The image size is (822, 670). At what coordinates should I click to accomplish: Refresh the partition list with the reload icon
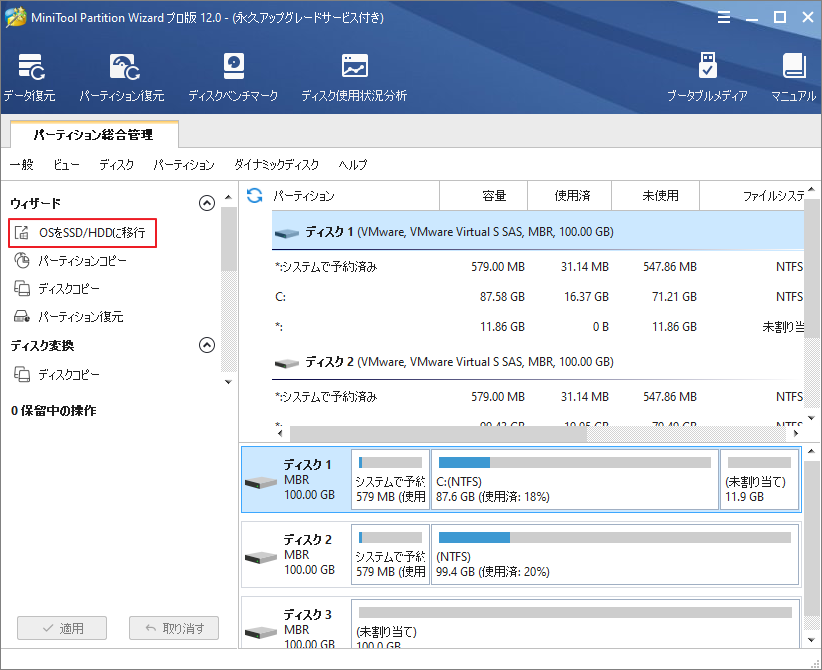coord(256,195)
